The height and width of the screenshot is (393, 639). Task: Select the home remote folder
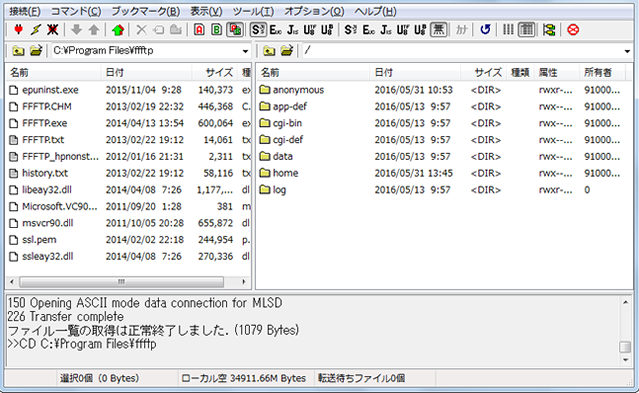pos(279,173)
